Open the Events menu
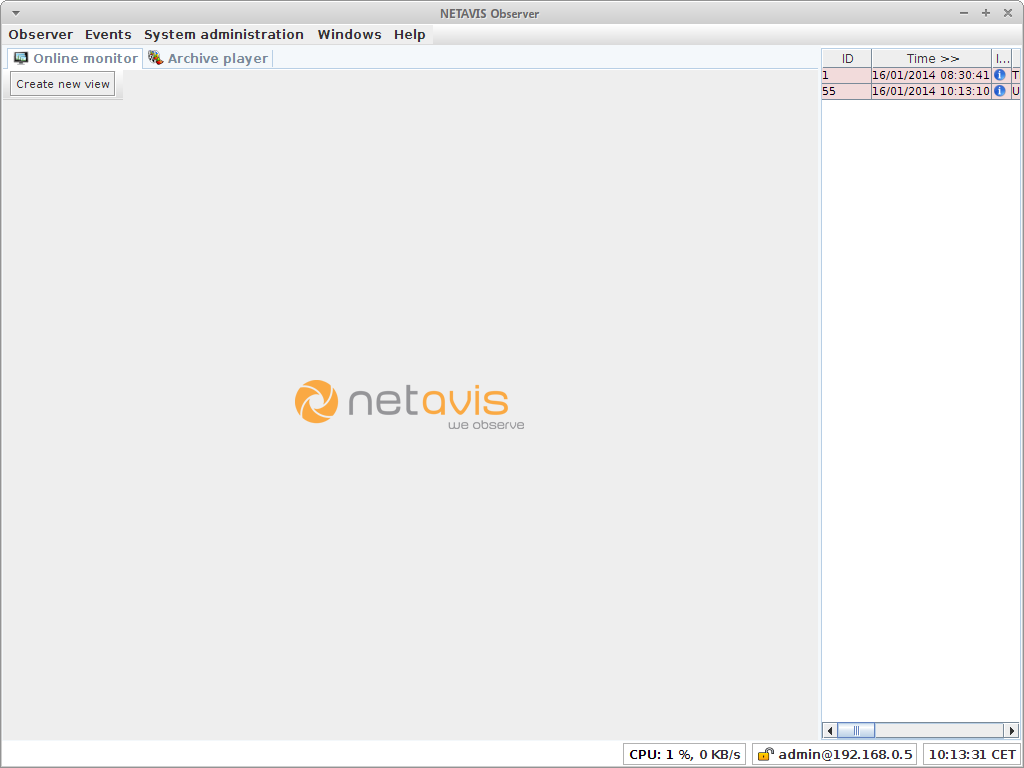Image resolution: width=1024 pixels, height=768 pixels. pos(108,35)
